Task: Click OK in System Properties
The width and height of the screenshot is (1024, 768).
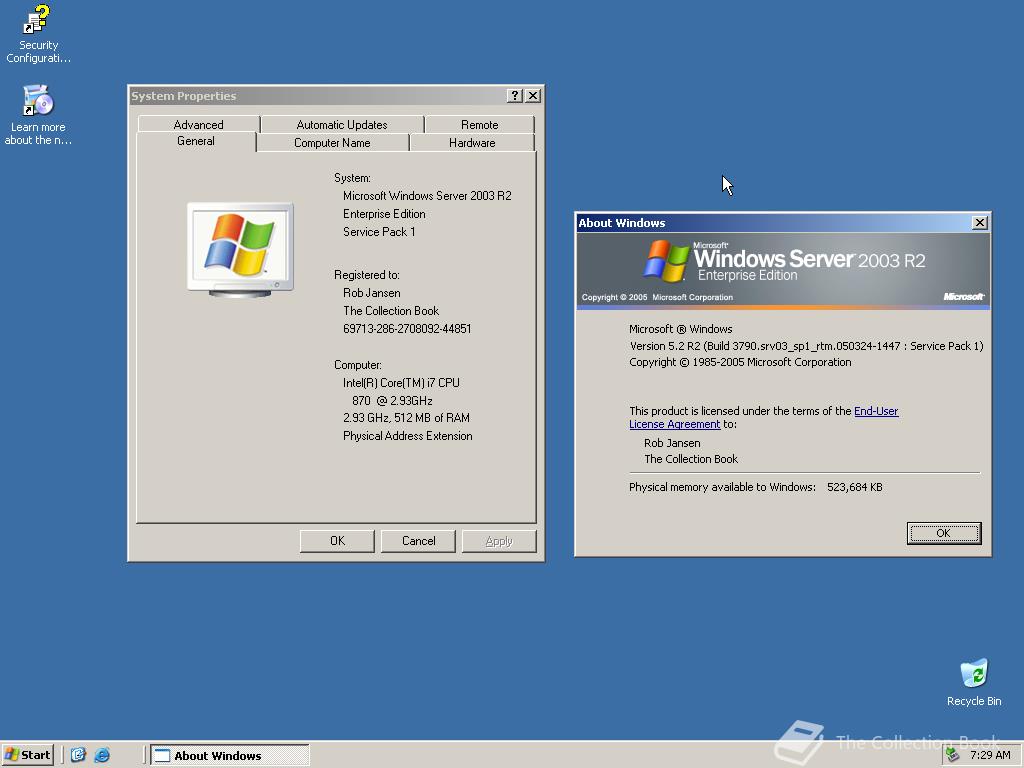Action: [x=337, y=540]
